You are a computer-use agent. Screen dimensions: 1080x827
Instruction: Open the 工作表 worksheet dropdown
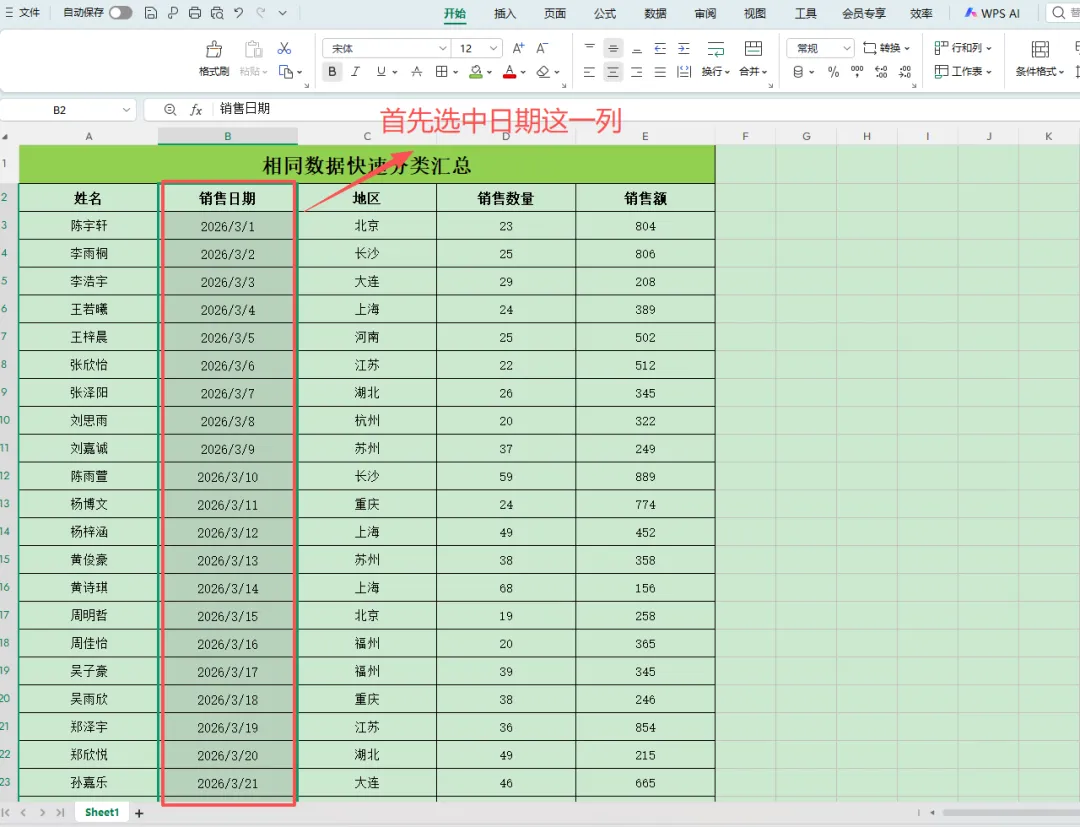point(963,72)
